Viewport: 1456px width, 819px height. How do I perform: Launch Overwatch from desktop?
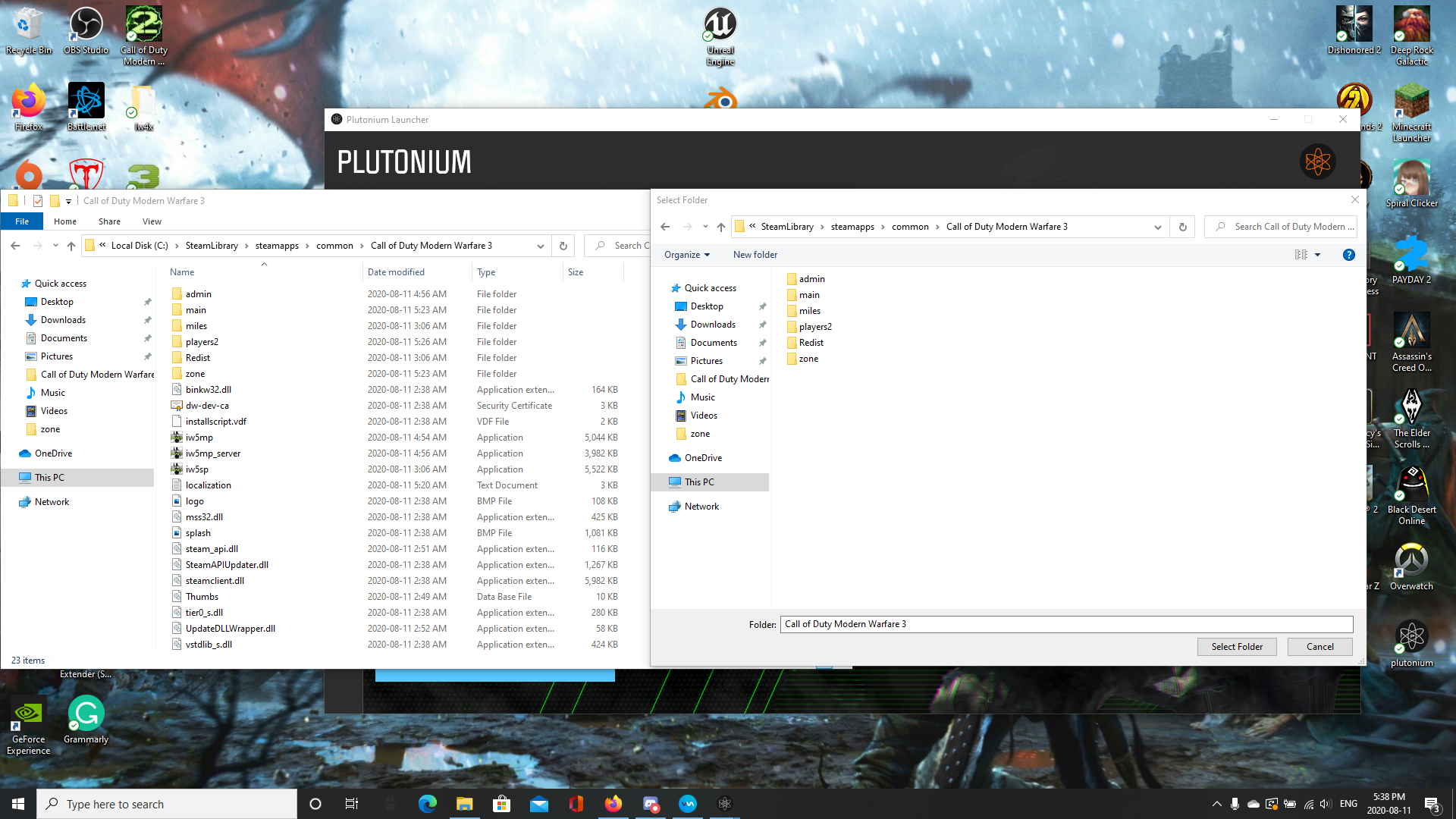1411,566
